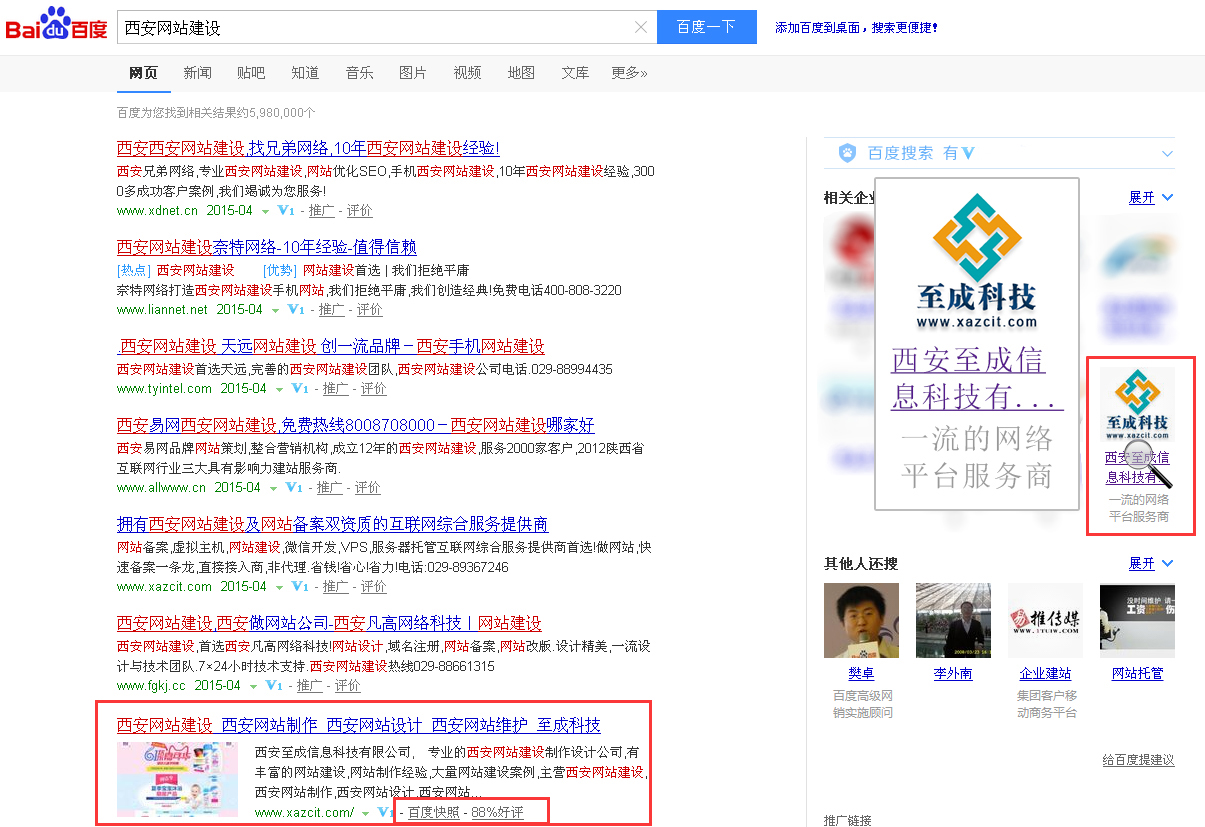Image resolution: width=1205 pixels, height=827 pixels.
Task: Switch to the 图片 tab
Action: [412, 73]
